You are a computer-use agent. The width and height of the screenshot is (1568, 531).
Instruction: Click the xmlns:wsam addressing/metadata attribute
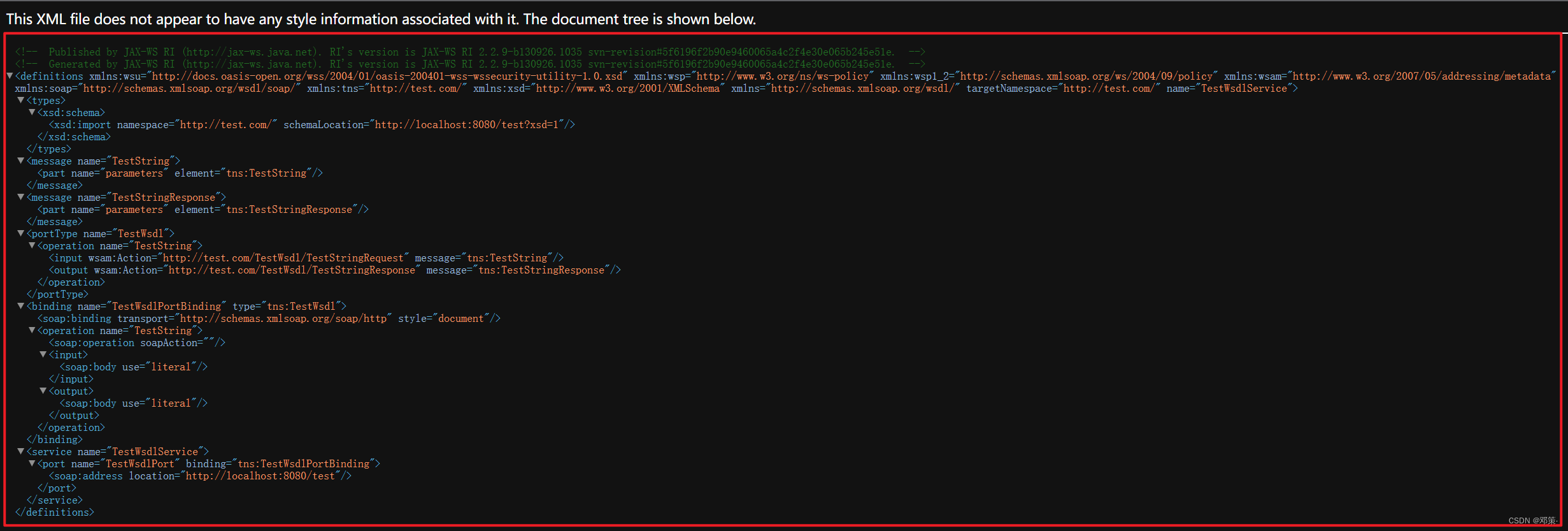click(1390, 76)
